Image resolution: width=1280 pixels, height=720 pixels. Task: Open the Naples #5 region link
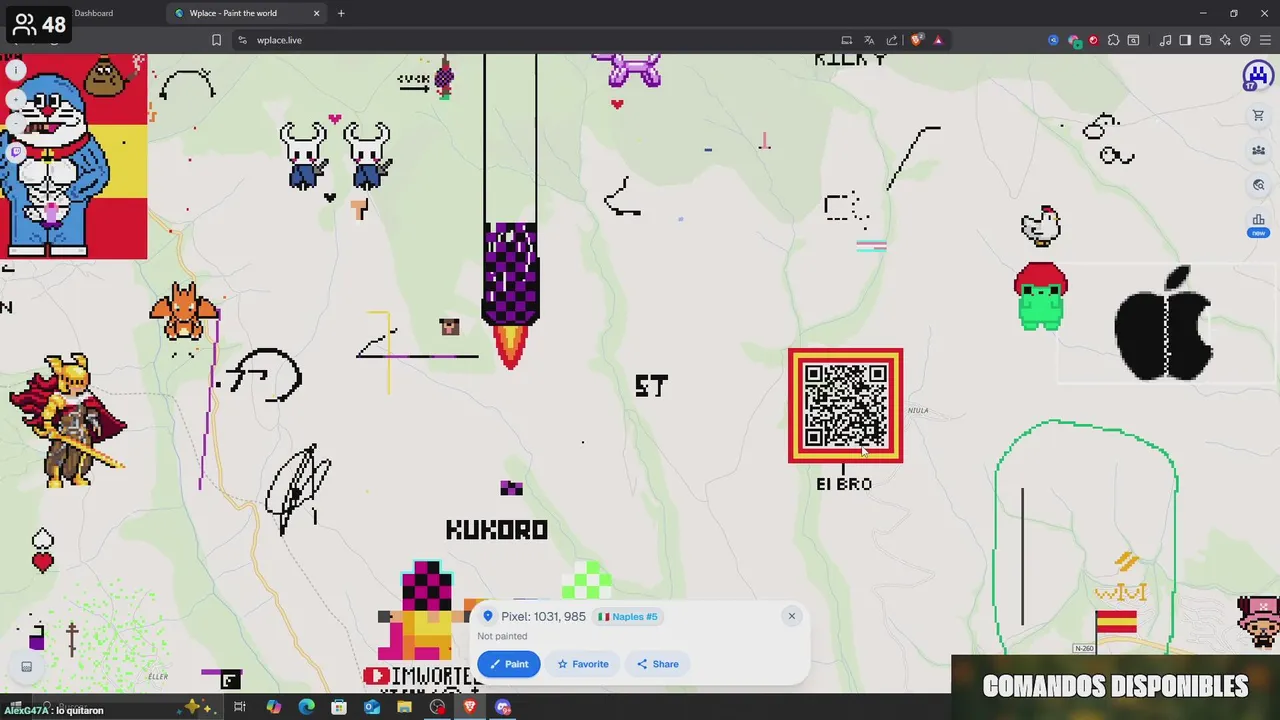(628, 617)
